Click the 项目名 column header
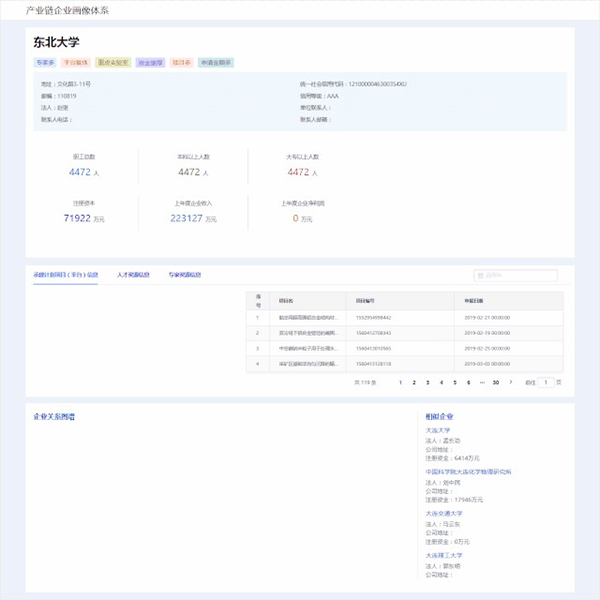 (286, 301)
